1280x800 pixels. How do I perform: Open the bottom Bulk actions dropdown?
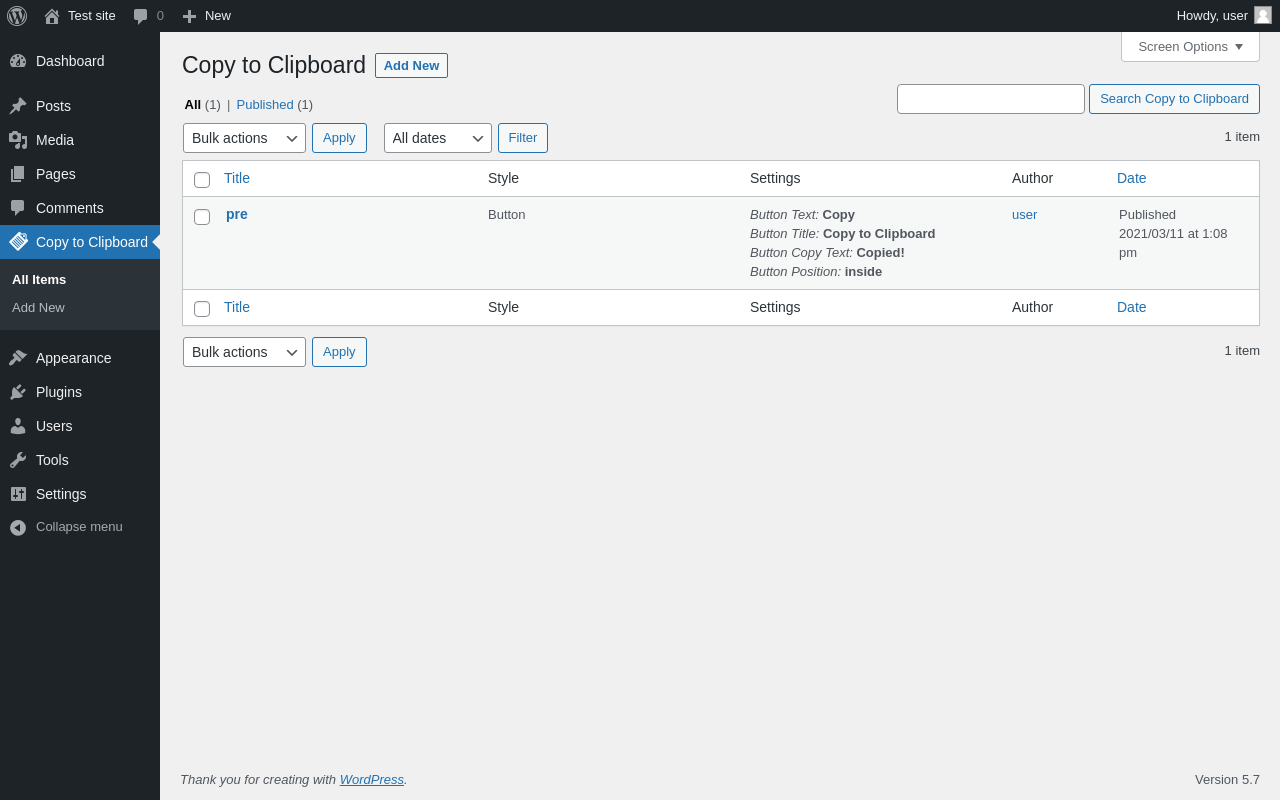[244, 352]
